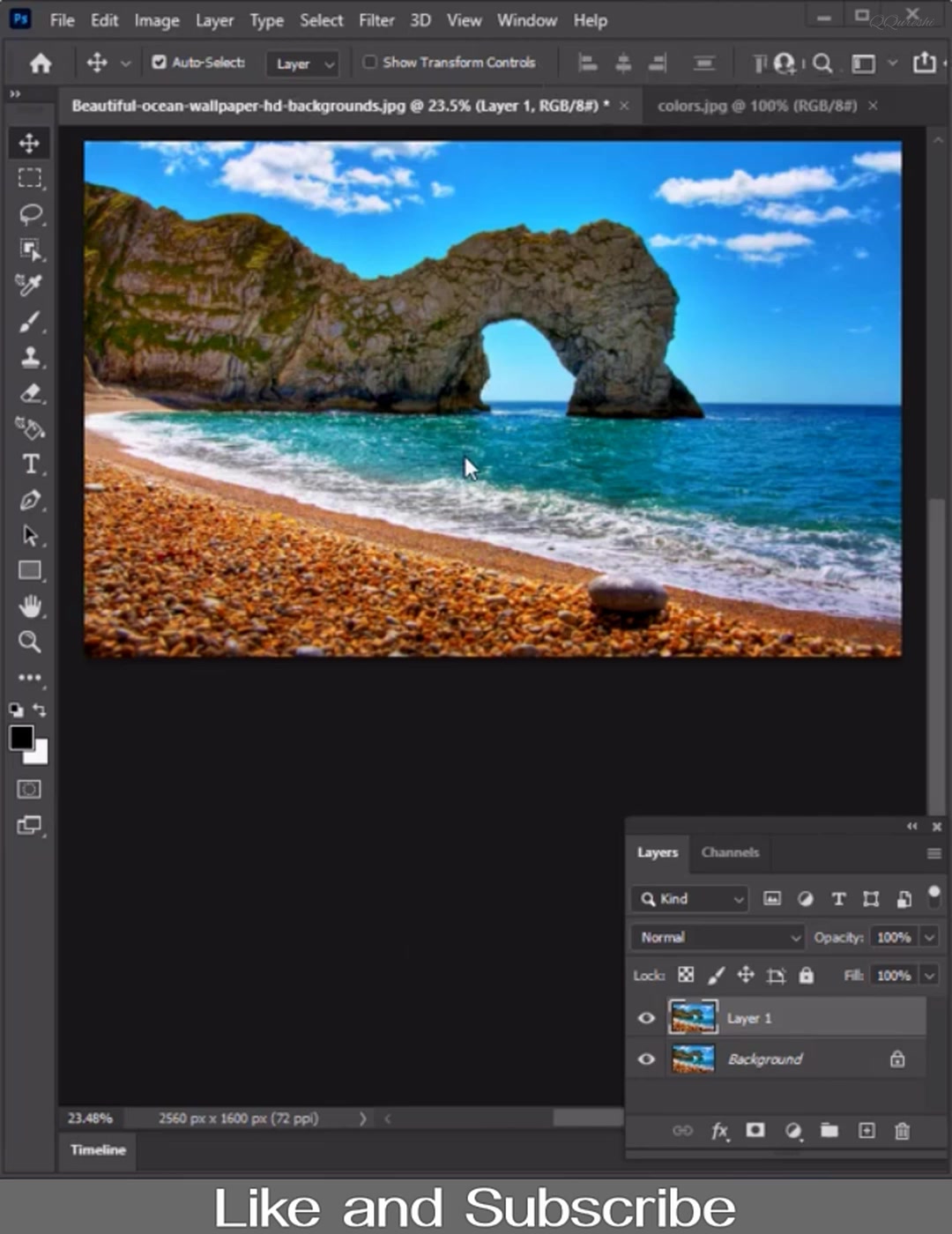The height and width of the screenshot is (1234, 952).
Task: Expand the Opacity slider dropdown
Action: click(929, 937)
